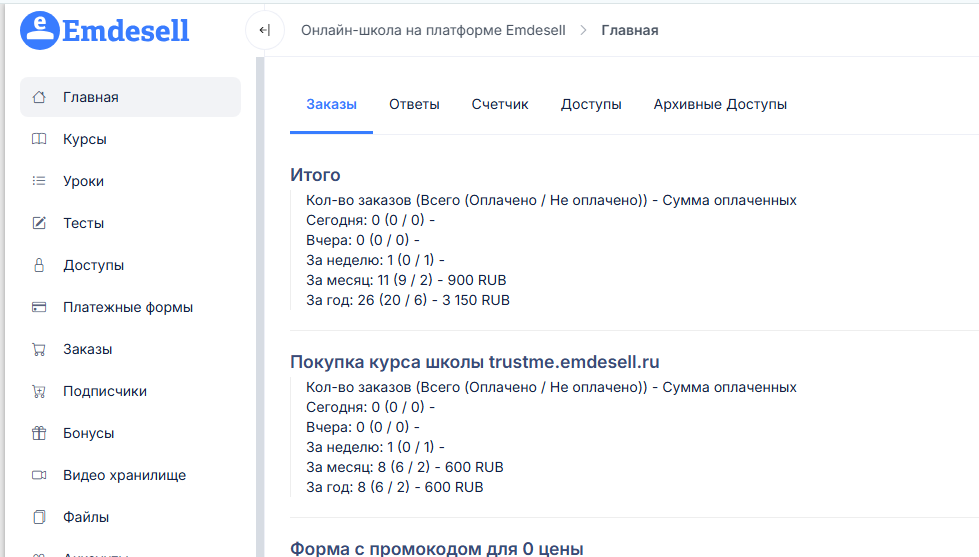Open Подписчики in the sidebar
The image size is (979, 557).
click(x=104, y=391)
